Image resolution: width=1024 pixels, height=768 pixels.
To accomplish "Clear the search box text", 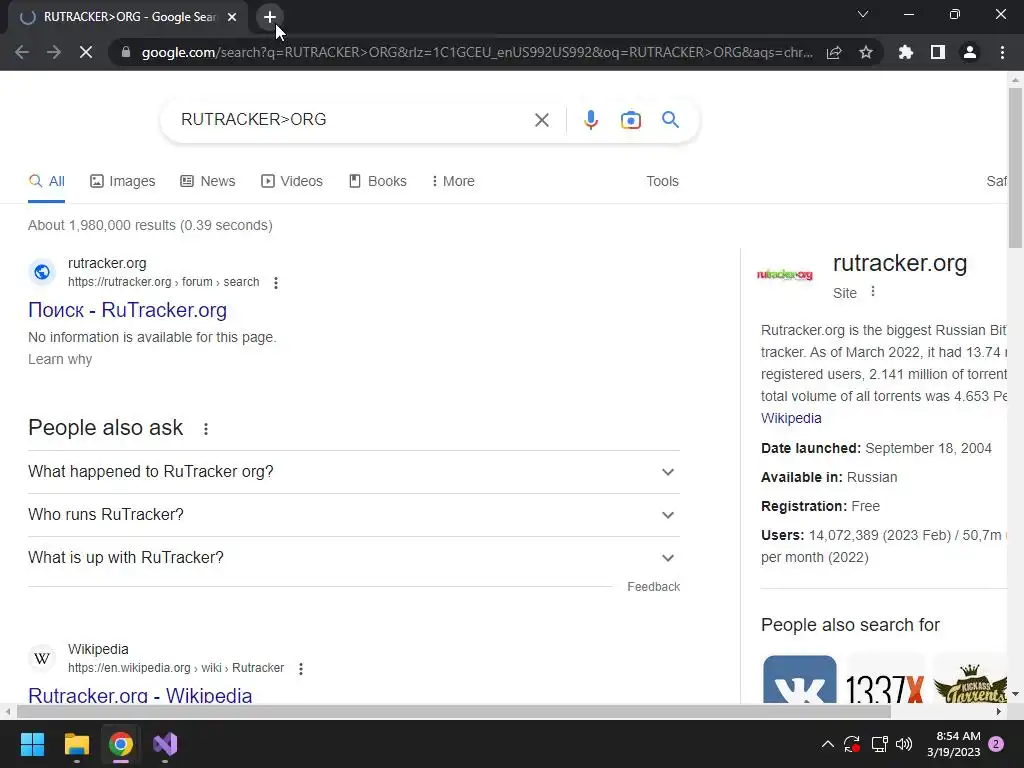I will click(541, 120).
